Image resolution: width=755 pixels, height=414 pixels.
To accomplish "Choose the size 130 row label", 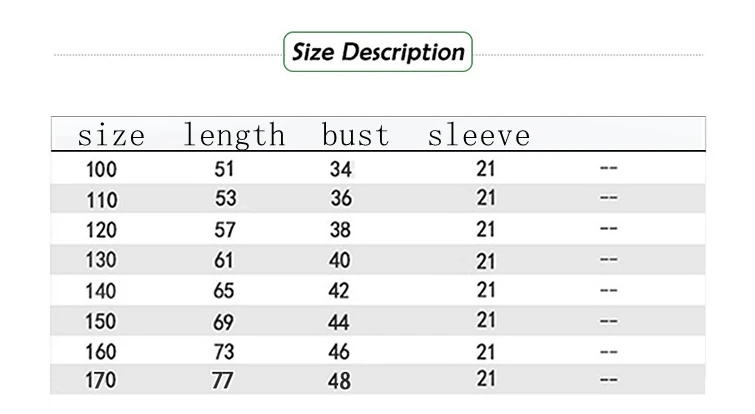I will coord(101,260).
